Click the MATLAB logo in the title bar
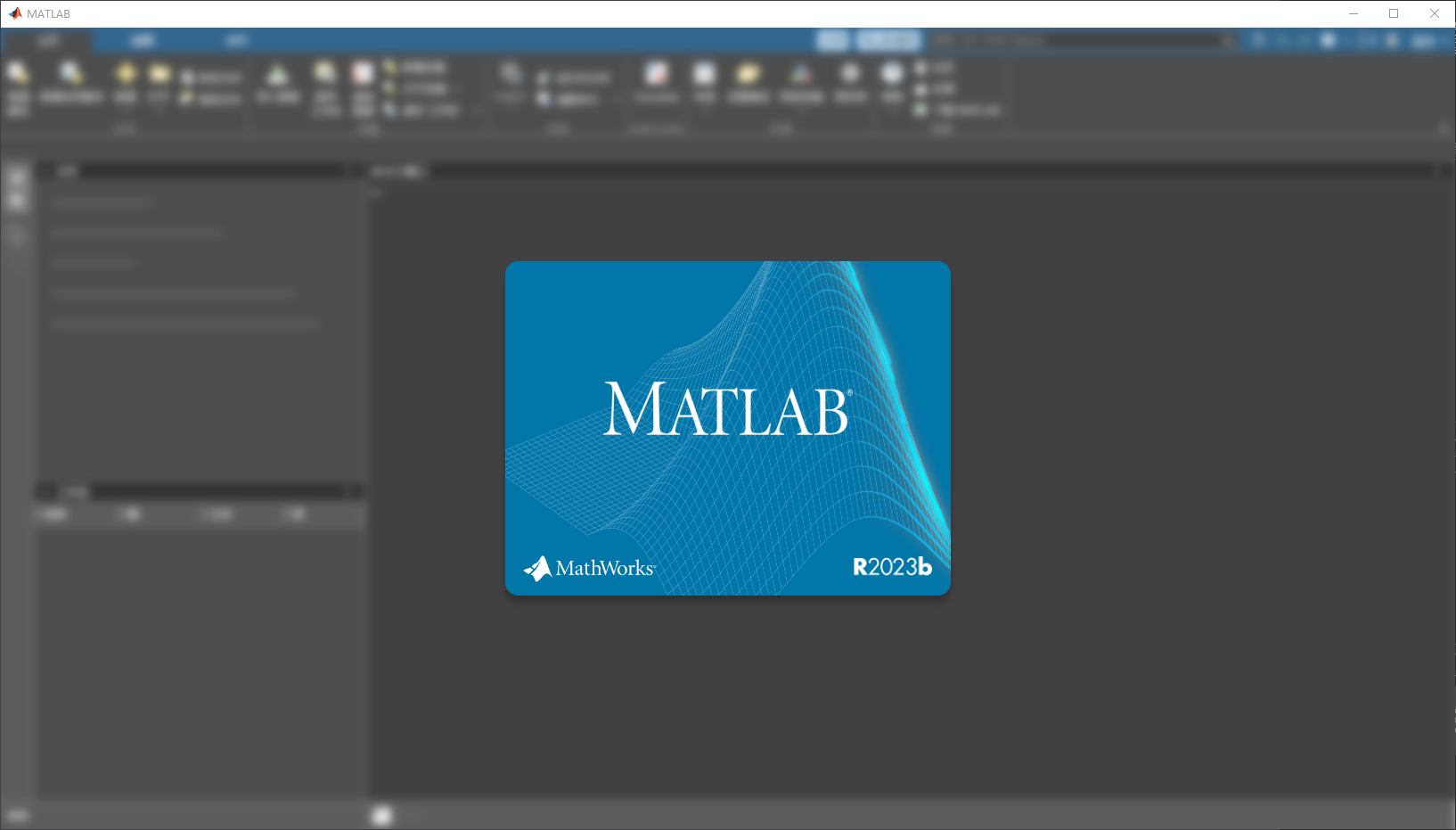 (15, 13)
